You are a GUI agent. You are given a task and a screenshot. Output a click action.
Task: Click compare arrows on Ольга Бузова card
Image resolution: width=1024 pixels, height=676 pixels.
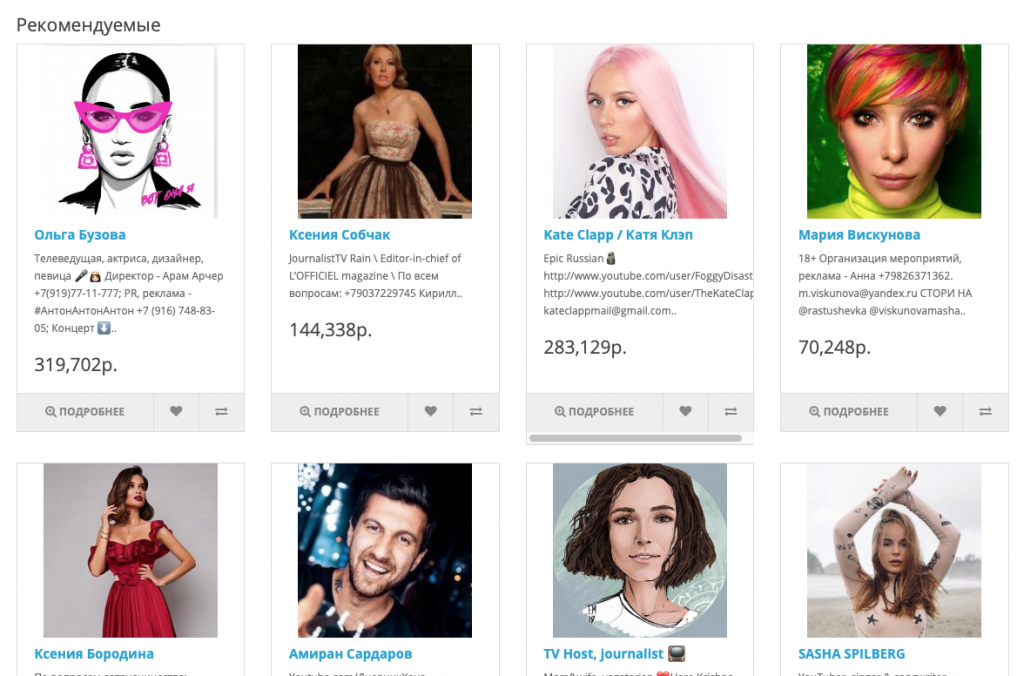tap(222, 411)
